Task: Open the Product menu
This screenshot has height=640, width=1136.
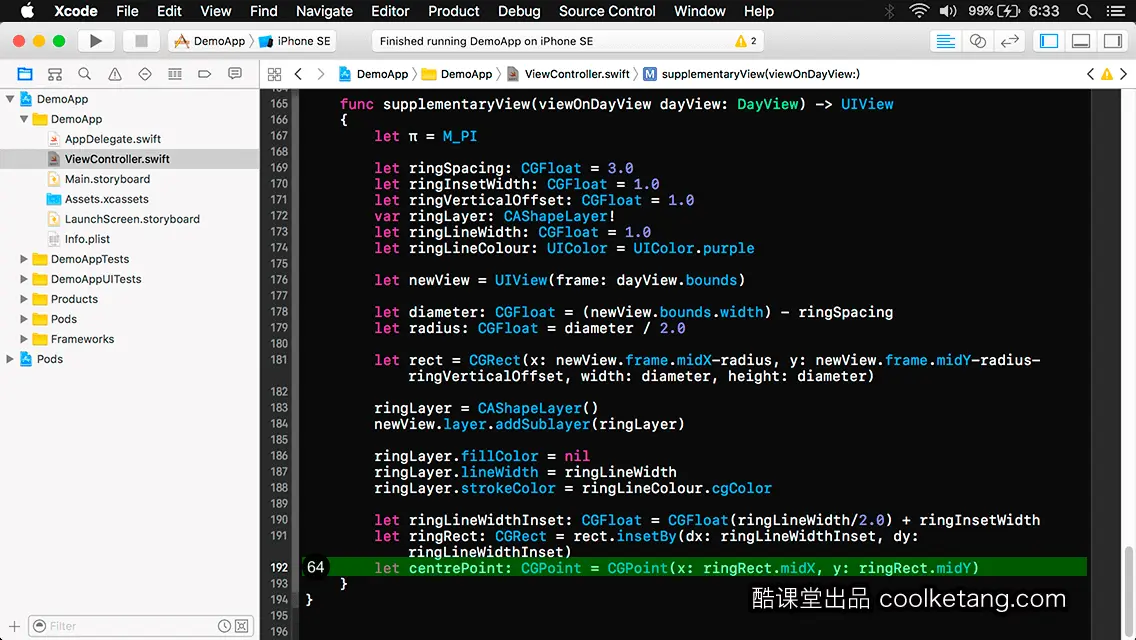Action: 454,11
